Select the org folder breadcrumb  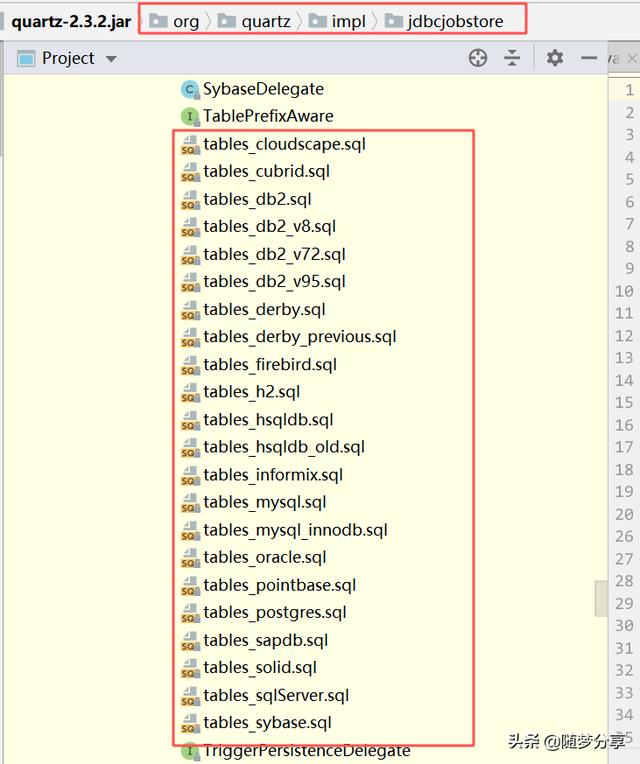coord(174,21)
